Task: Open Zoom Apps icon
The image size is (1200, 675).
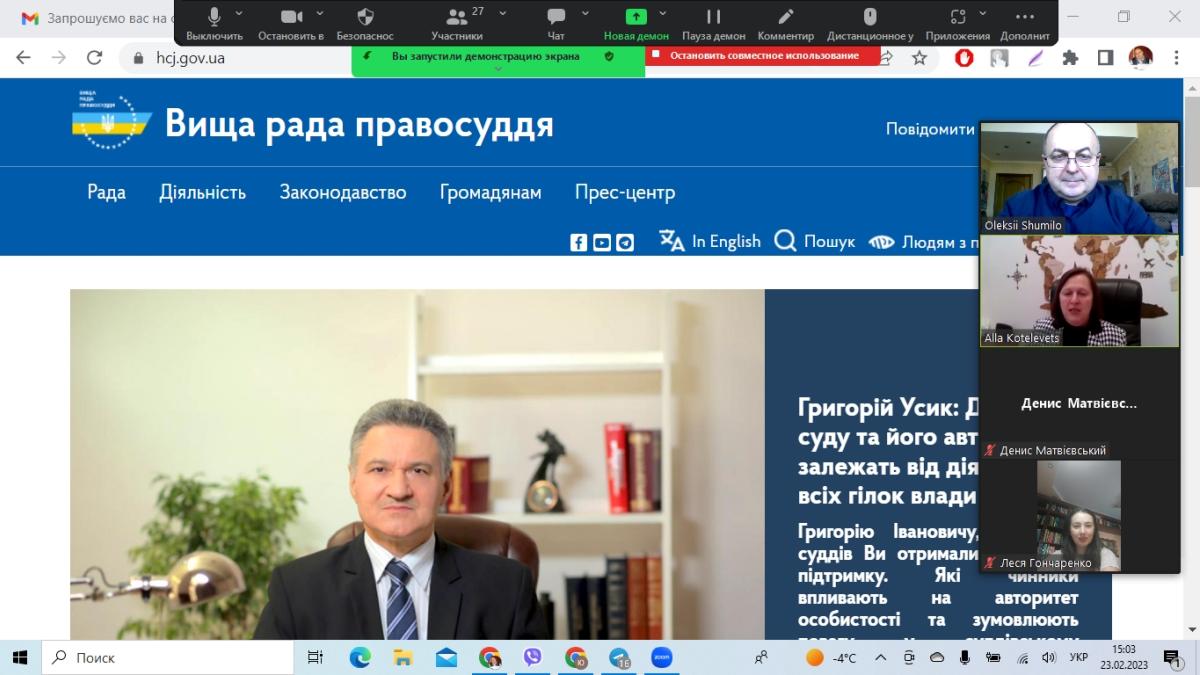Action: [x=958, y=18]
